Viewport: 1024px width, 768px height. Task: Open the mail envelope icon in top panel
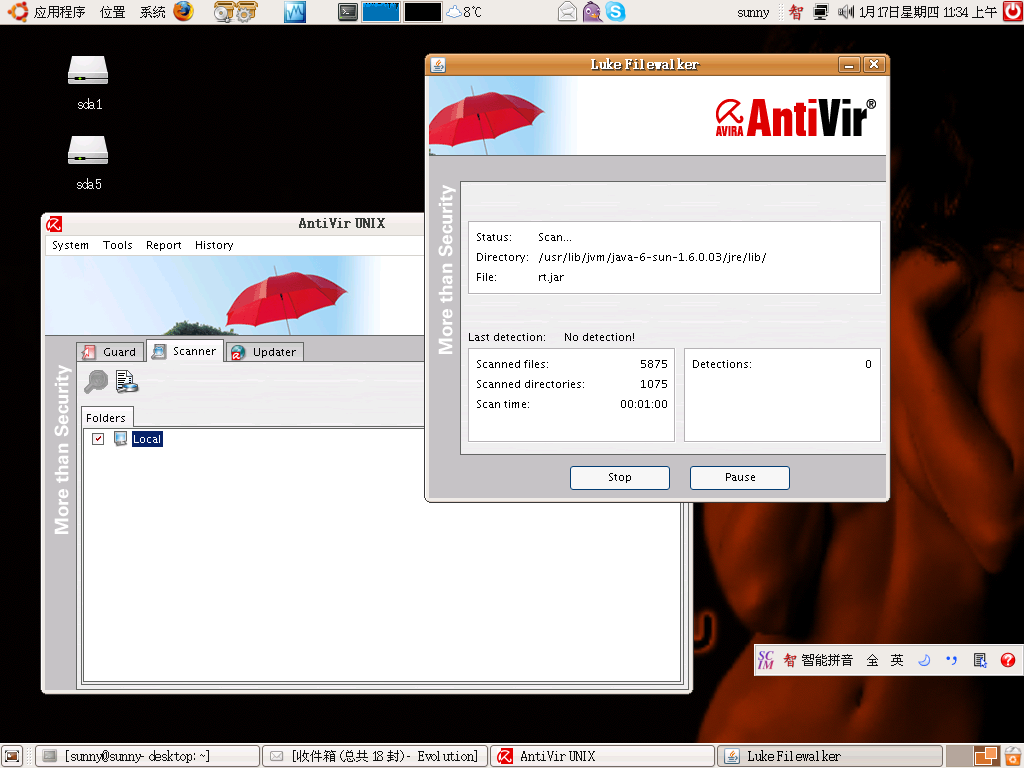pyautogui.click(x=568, y=12)
